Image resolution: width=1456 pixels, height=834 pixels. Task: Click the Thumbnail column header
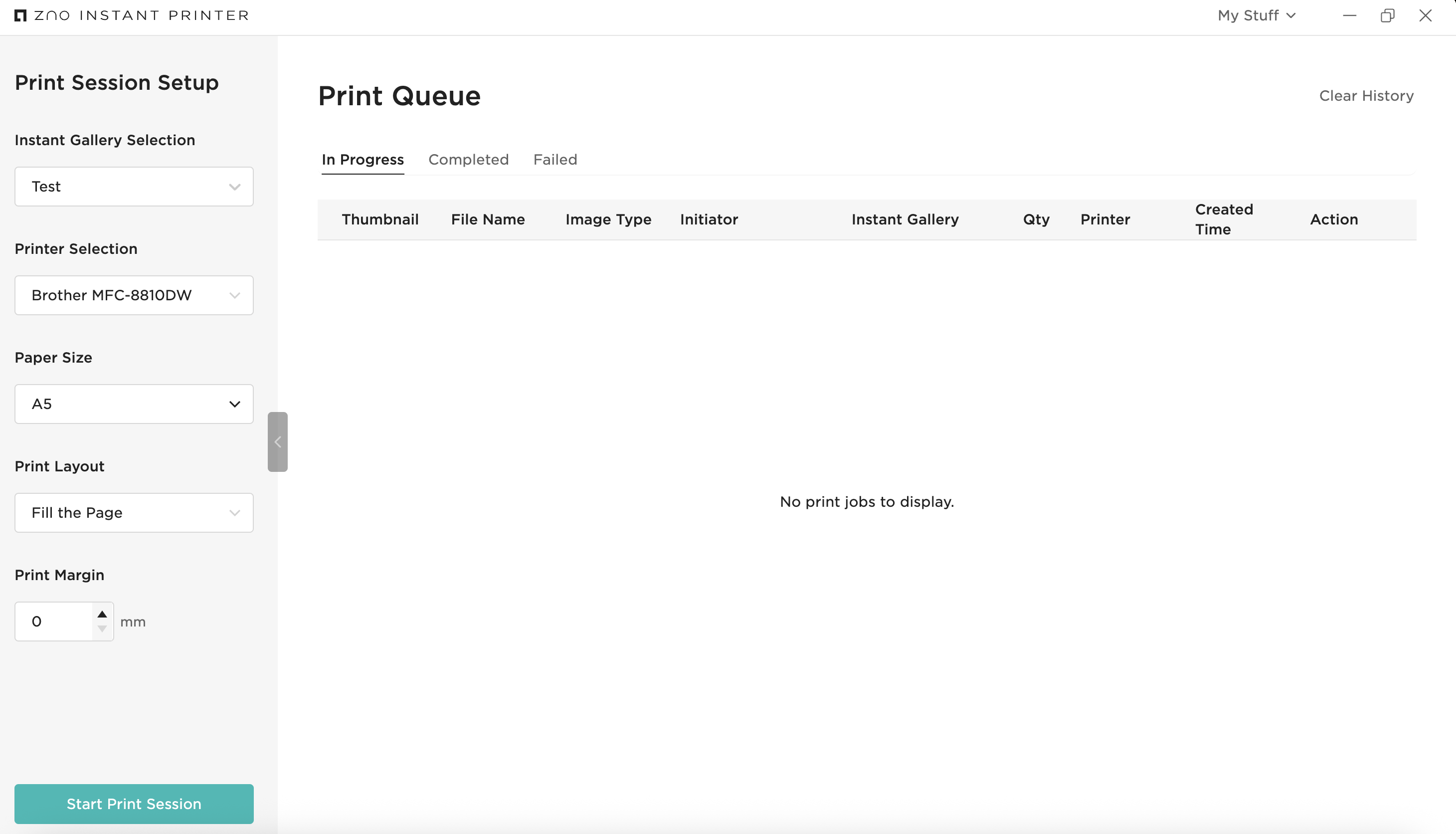[x=380, y=219]
